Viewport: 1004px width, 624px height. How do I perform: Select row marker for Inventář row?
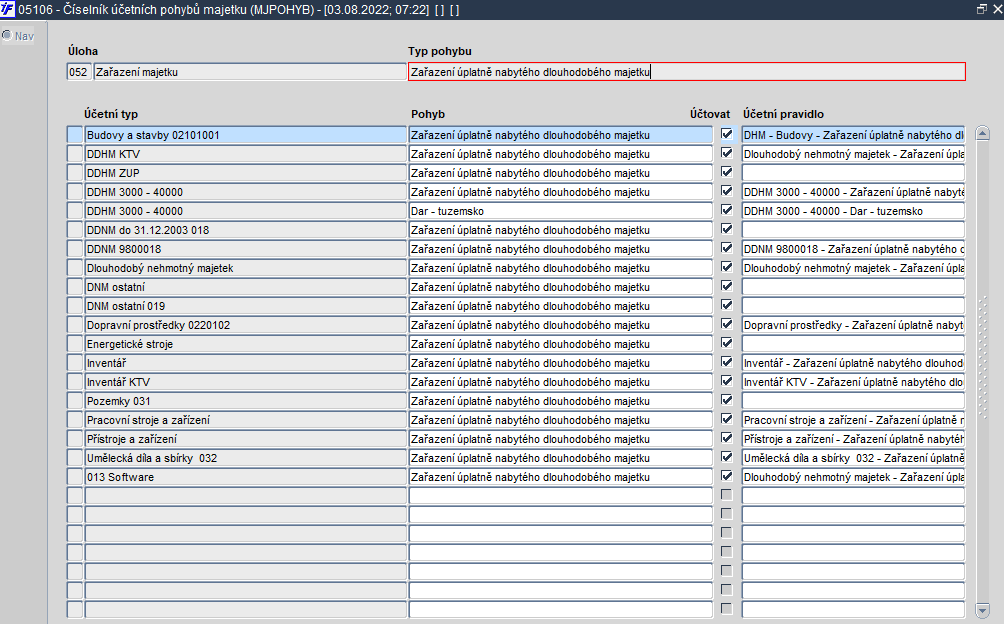(x=75, y=363)
